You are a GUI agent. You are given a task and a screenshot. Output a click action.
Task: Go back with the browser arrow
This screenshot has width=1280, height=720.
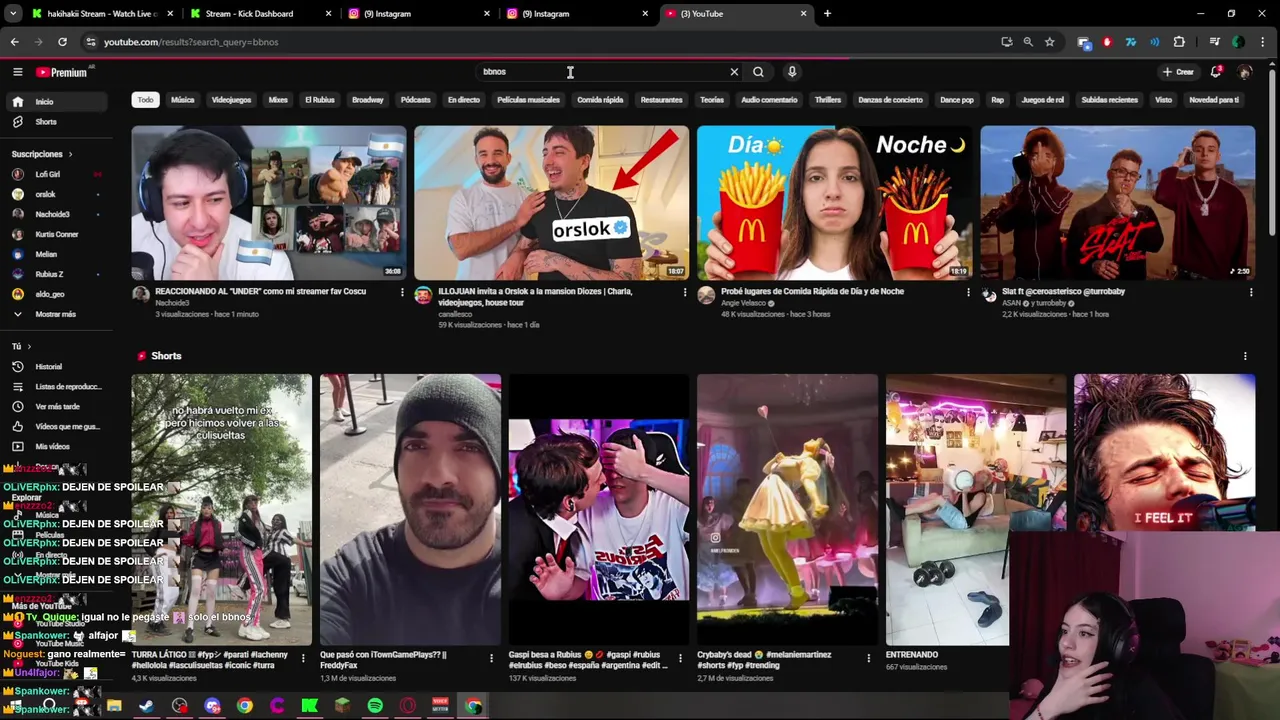(14, 42)
